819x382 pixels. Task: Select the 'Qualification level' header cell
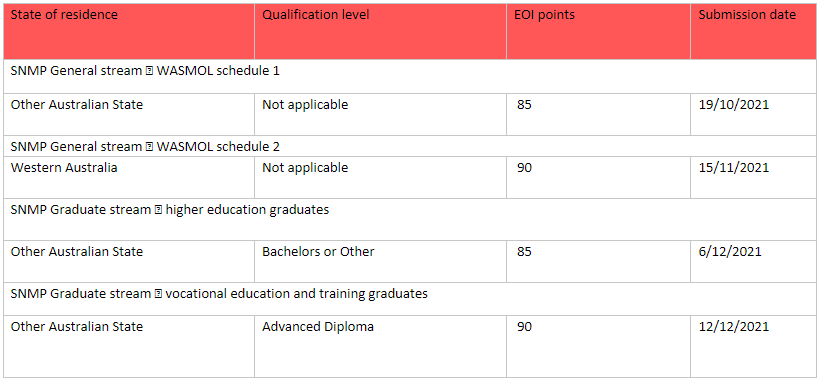click(380, 31)
